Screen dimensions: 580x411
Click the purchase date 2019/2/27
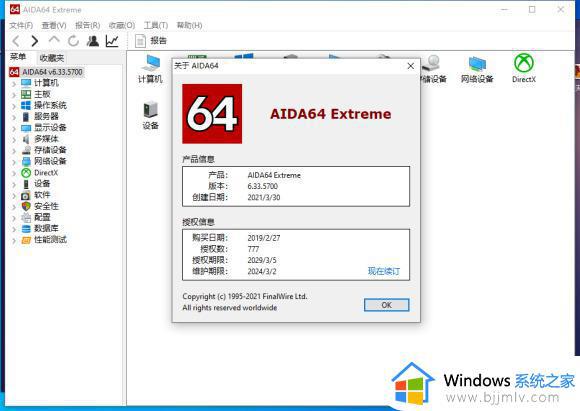coord(264,238)
